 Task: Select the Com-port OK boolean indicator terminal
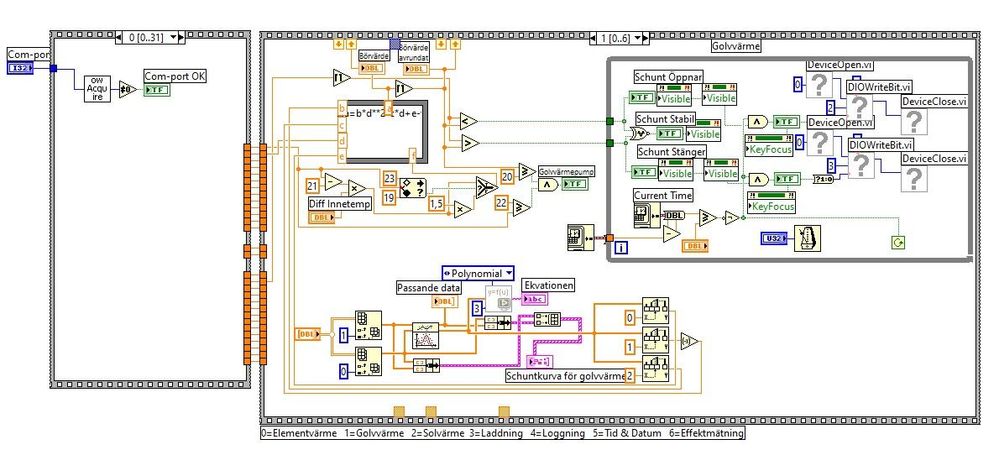pos(157,90)
